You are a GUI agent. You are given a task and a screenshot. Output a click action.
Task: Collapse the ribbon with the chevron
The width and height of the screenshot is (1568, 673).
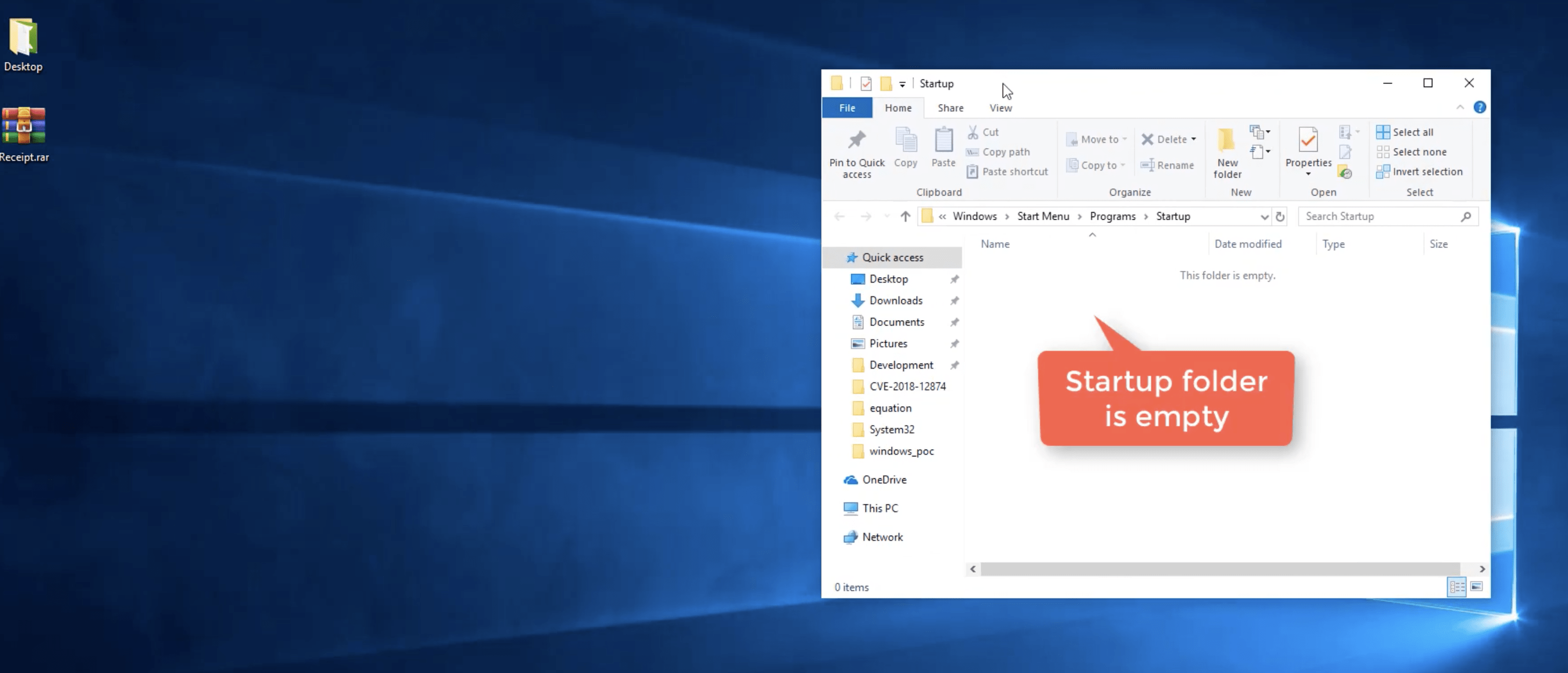1459,107
